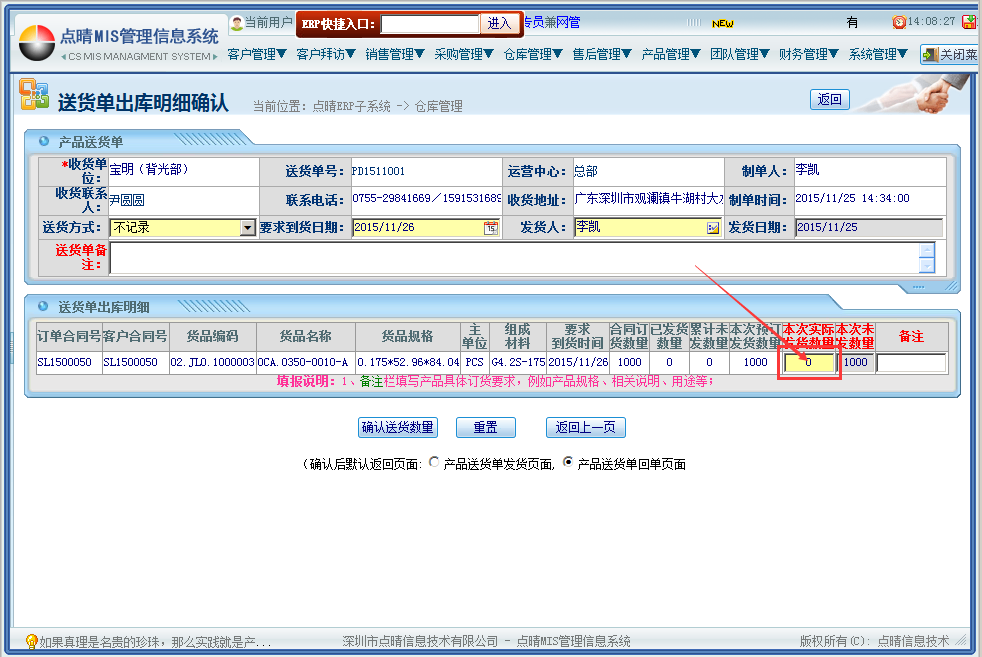Click the calendar icon beside 要求到货日期
Image resolution: width=982 pixels, height=657 pixels.
pos(490,228)
